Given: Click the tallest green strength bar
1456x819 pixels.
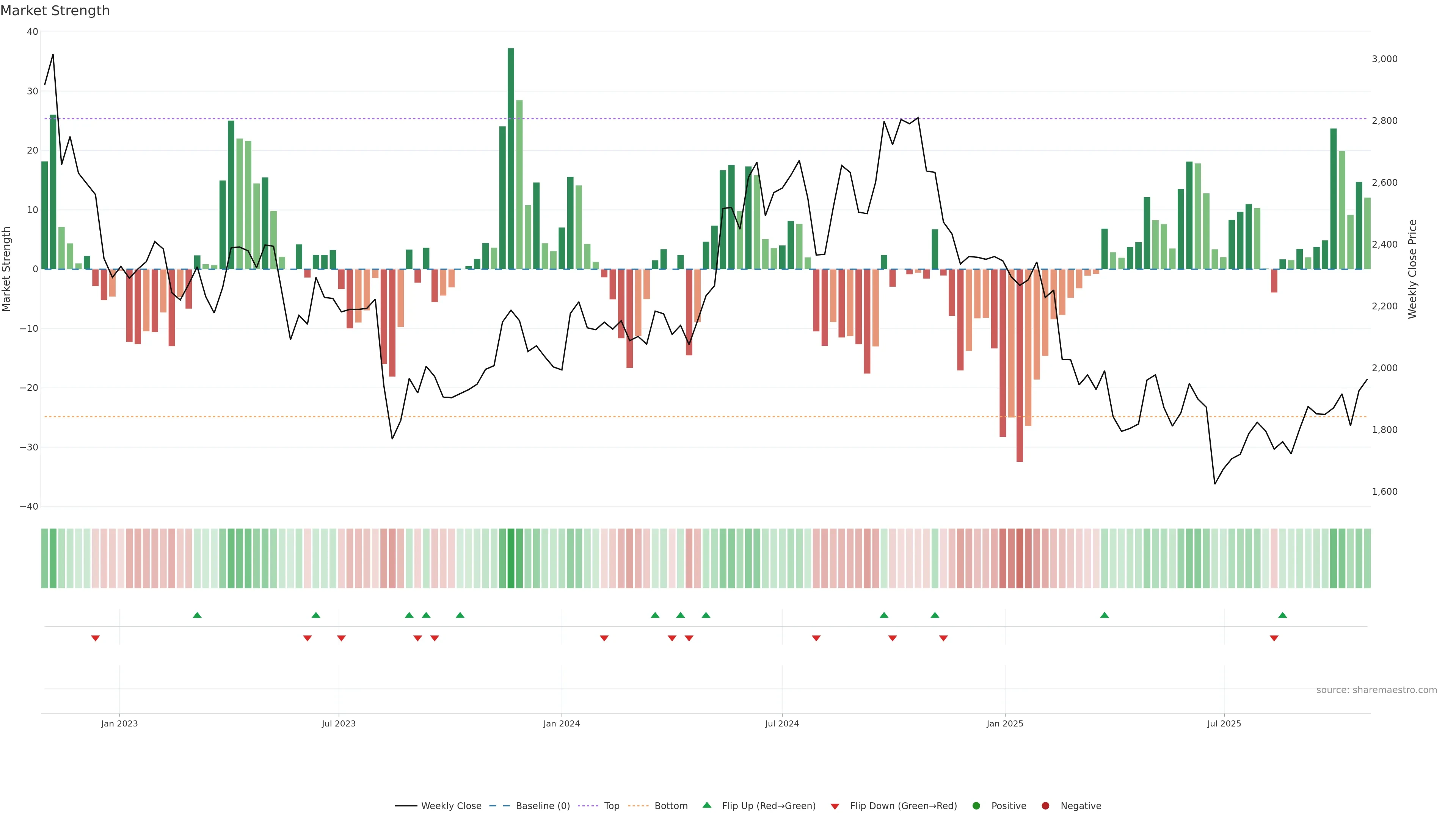Looking at the screenshot, I should 511,158.
